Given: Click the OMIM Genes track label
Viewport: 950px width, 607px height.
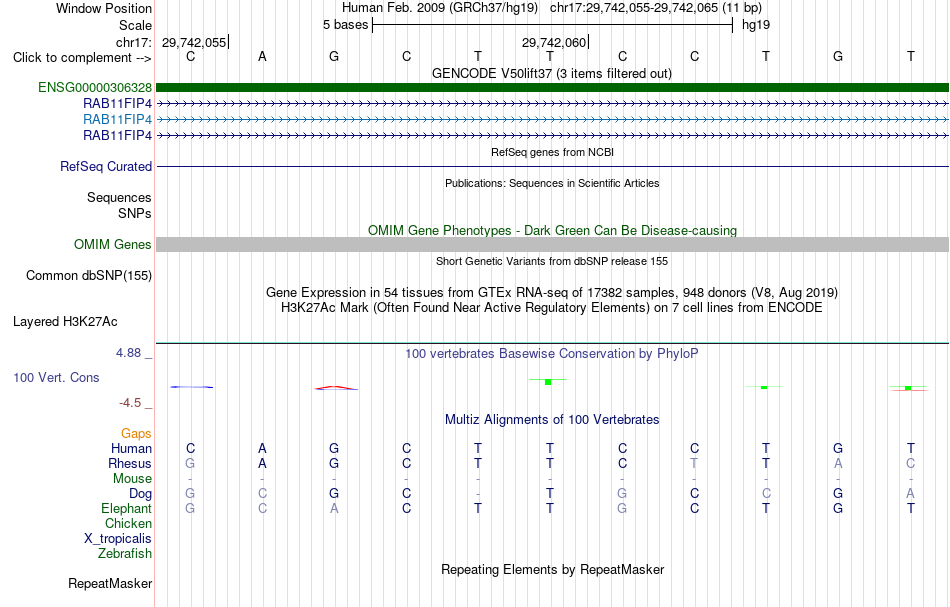Looking at the screenshot, I should pyautogui.click(x=113, y=244).
